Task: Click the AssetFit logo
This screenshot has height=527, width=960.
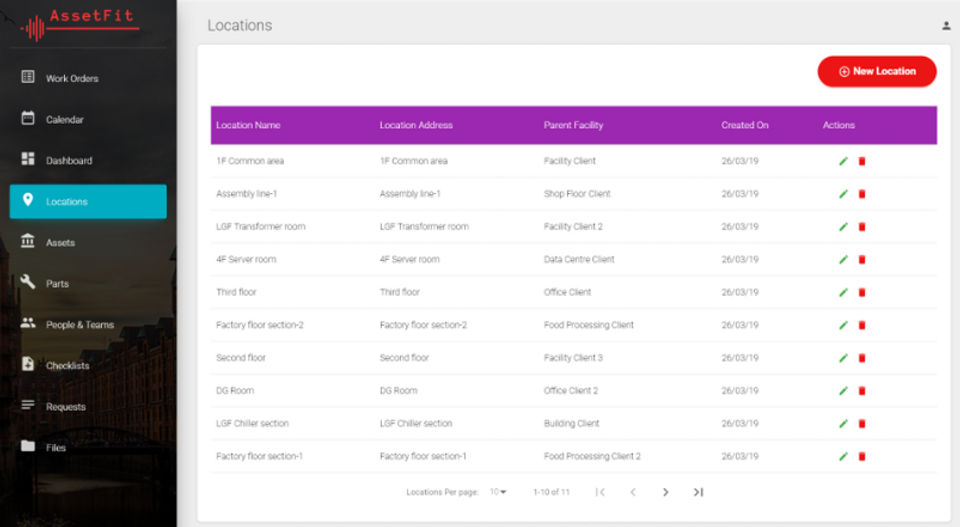Action: point(80,23)
